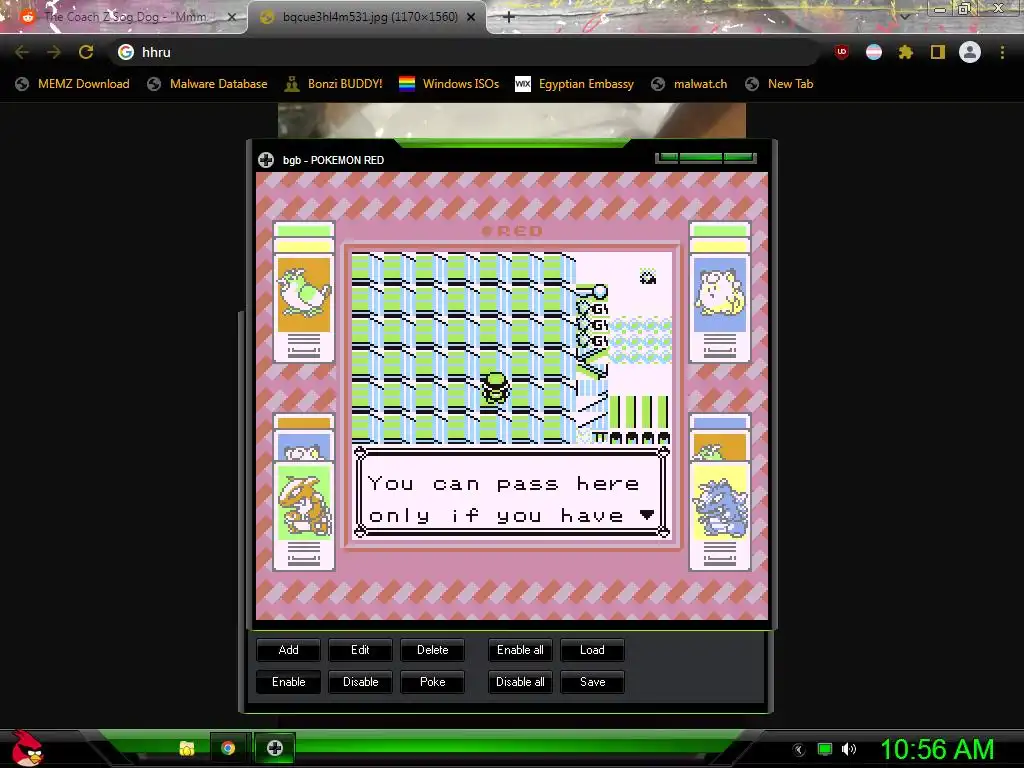Click the Enable all button
The height and width of the screenshot is (768, 1024).
click(520, 650)
